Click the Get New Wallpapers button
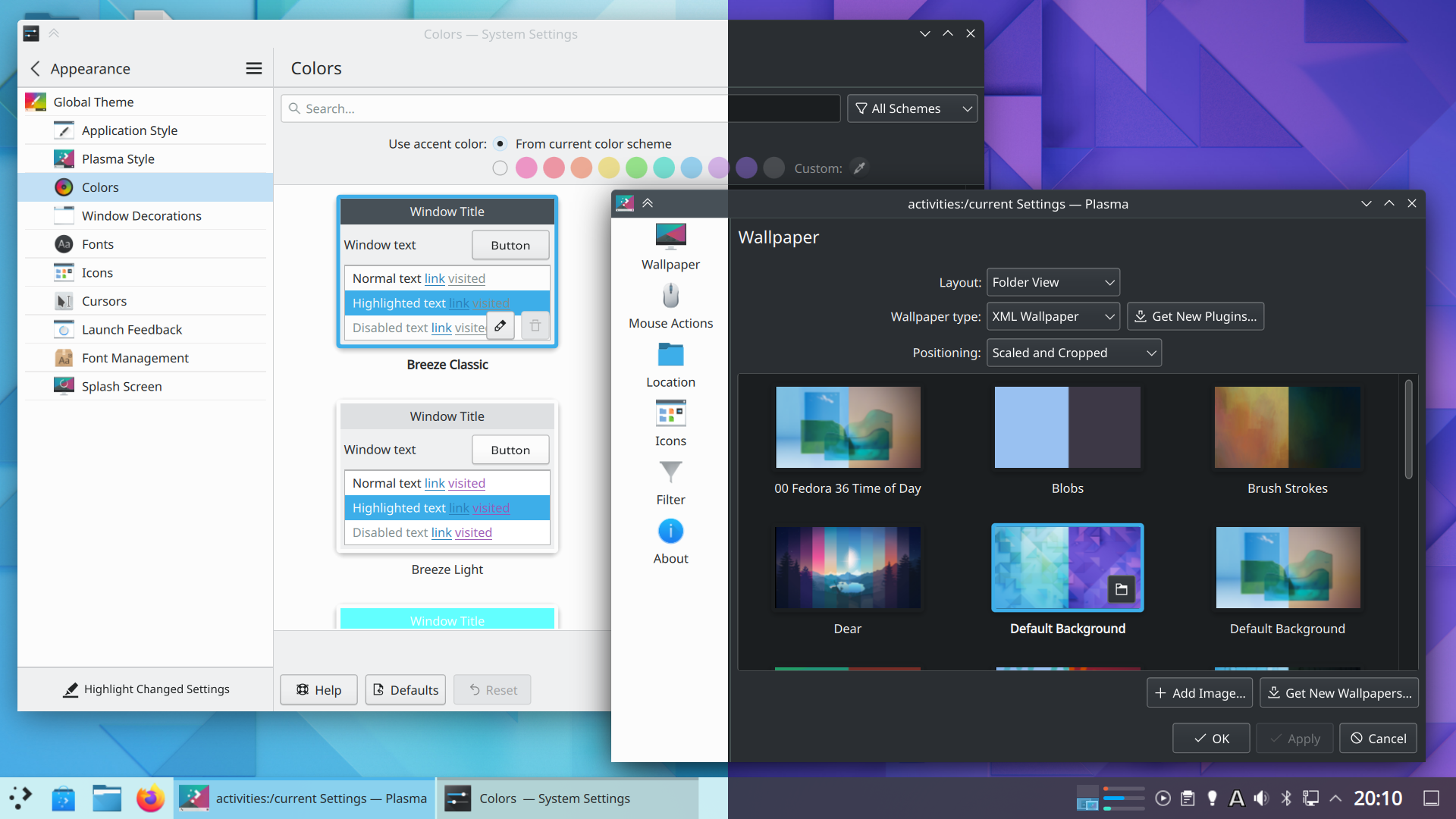The image size is (1456, 819). [1339, 693]
